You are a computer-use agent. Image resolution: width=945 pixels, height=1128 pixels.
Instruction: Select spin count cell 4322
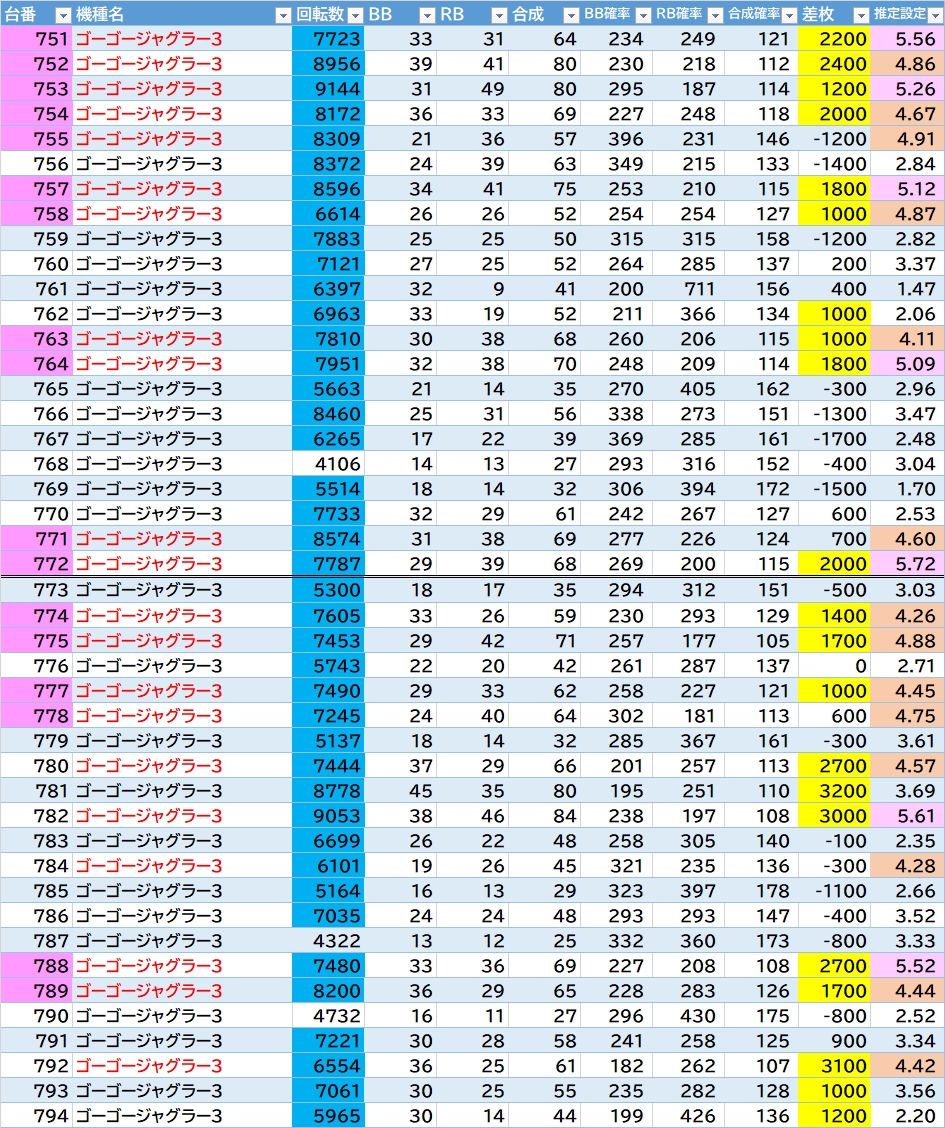[x=328, y=941]
